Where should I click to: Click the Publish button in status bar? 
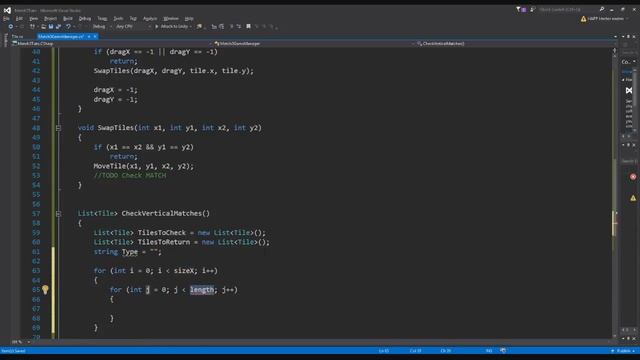pyautogui.click(x=623, y=351)
